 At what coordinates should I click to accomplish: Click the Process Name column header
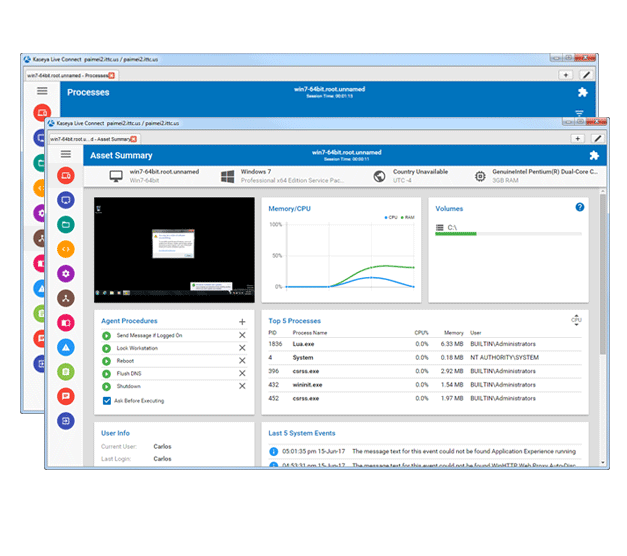pyautogui.click(x=310, y=333)
